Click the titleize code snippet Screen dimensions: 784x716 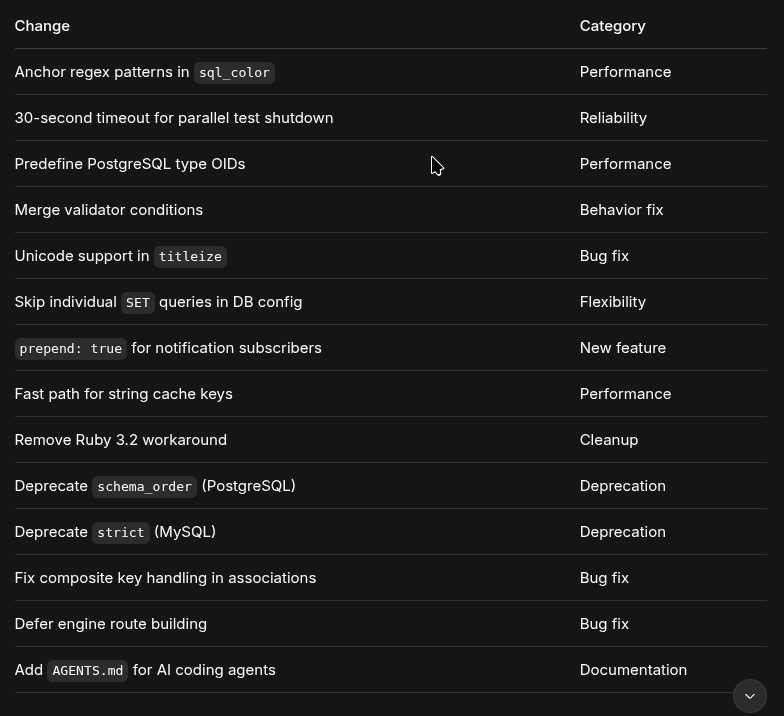point(190,257)
